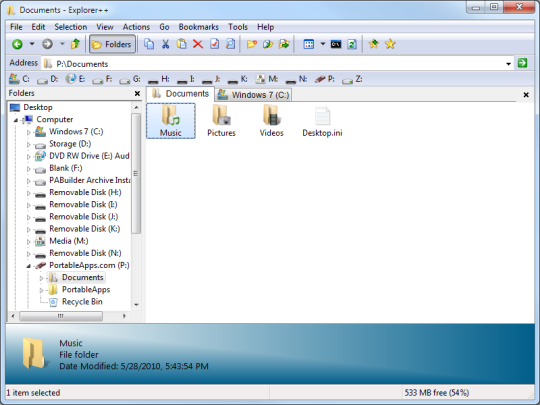Click the red Delete icon
The width and height of the screenshot is (540, 405).
point(198,44)
